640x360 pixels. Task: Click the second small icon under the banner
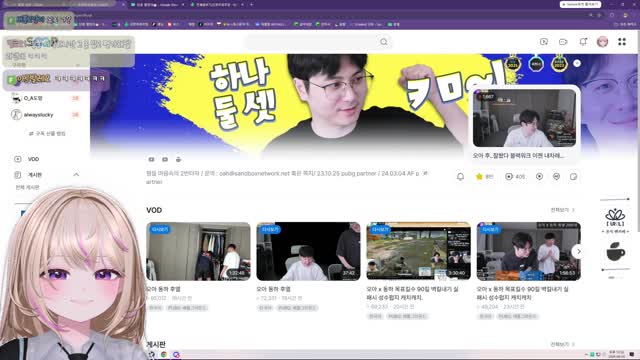point(165,159)
